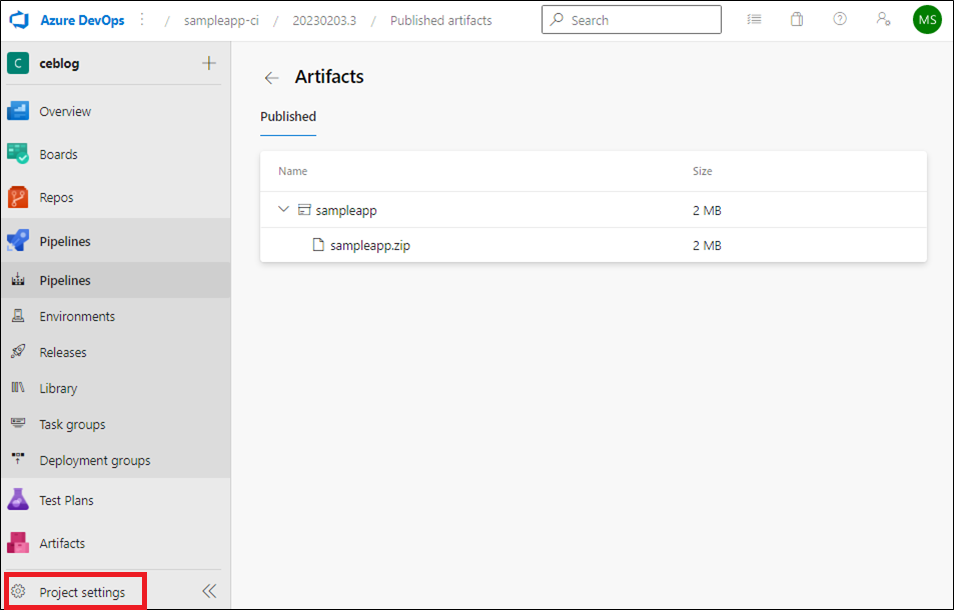Open the Library menu item

click(116, 388)
